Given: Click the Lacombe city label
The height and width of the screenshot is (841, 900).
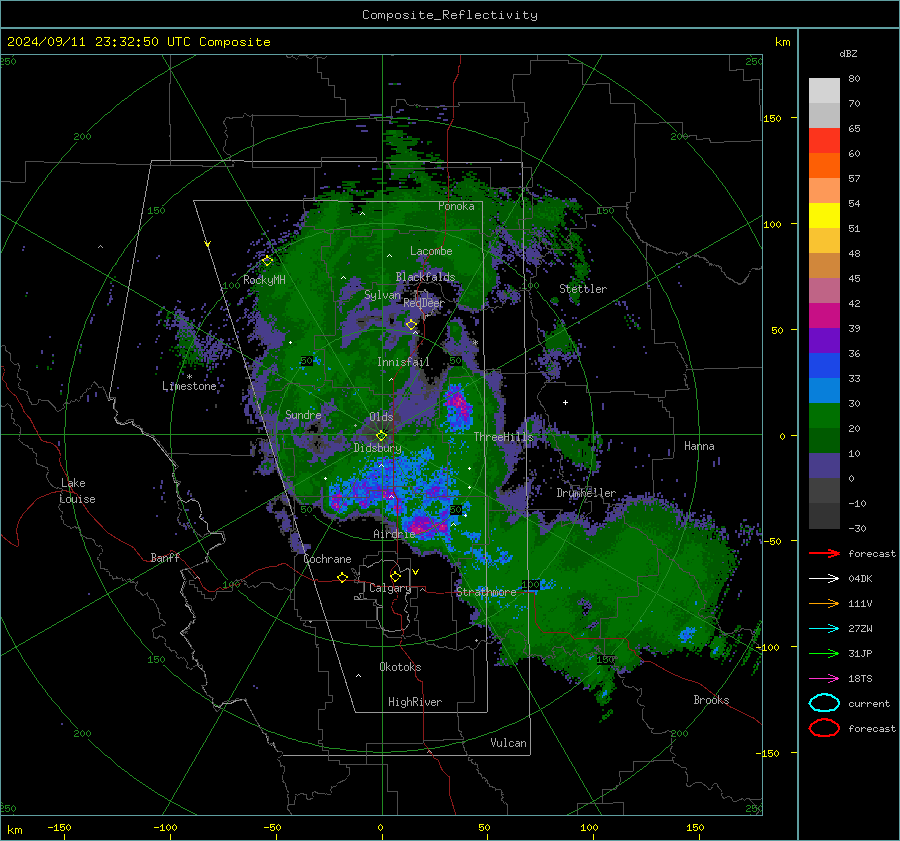Looking at the screenshot, I should (x=431, y=251).
